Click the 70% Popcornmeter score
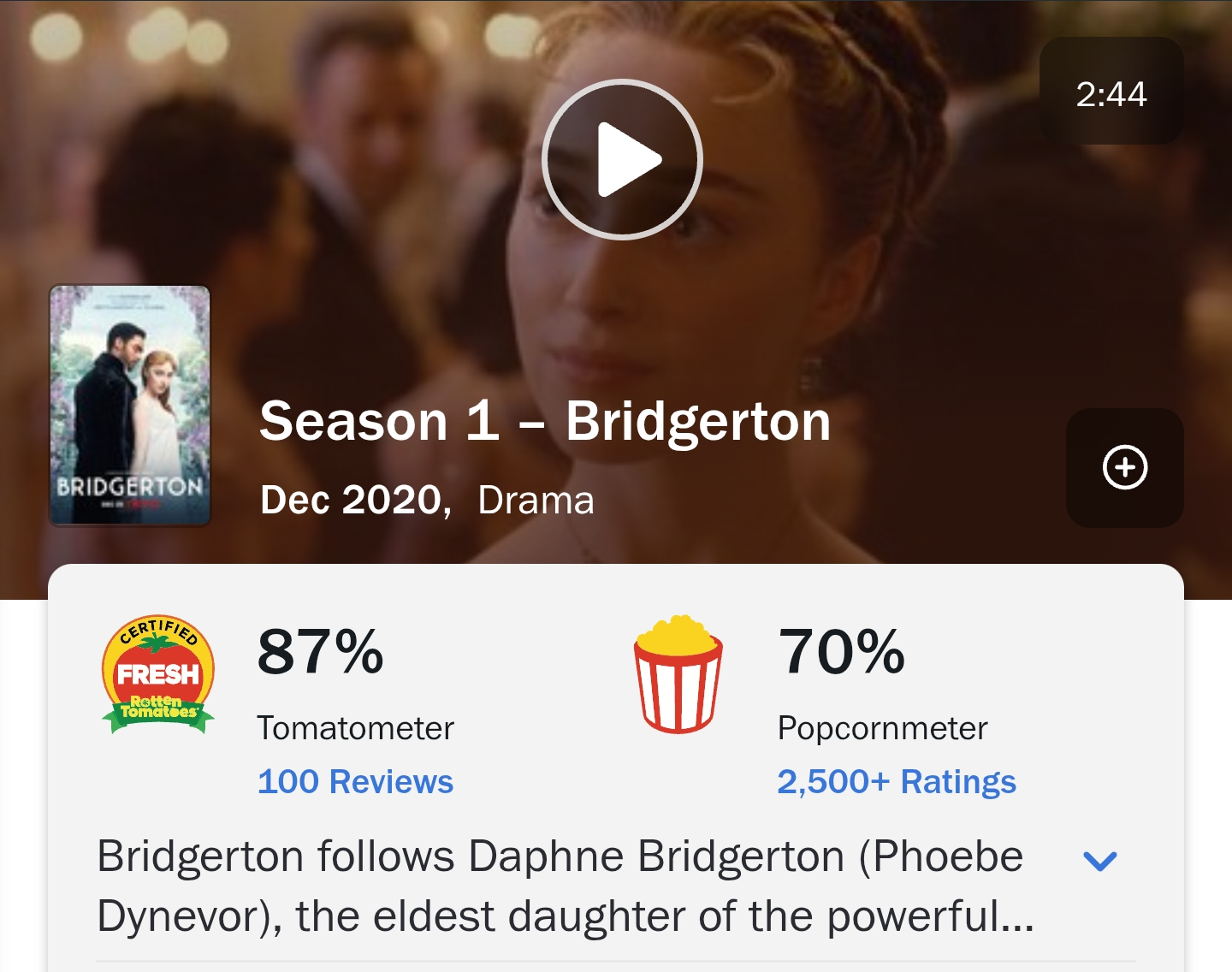This screenshot has height=972, width=1232. click(x=842, y=652)
